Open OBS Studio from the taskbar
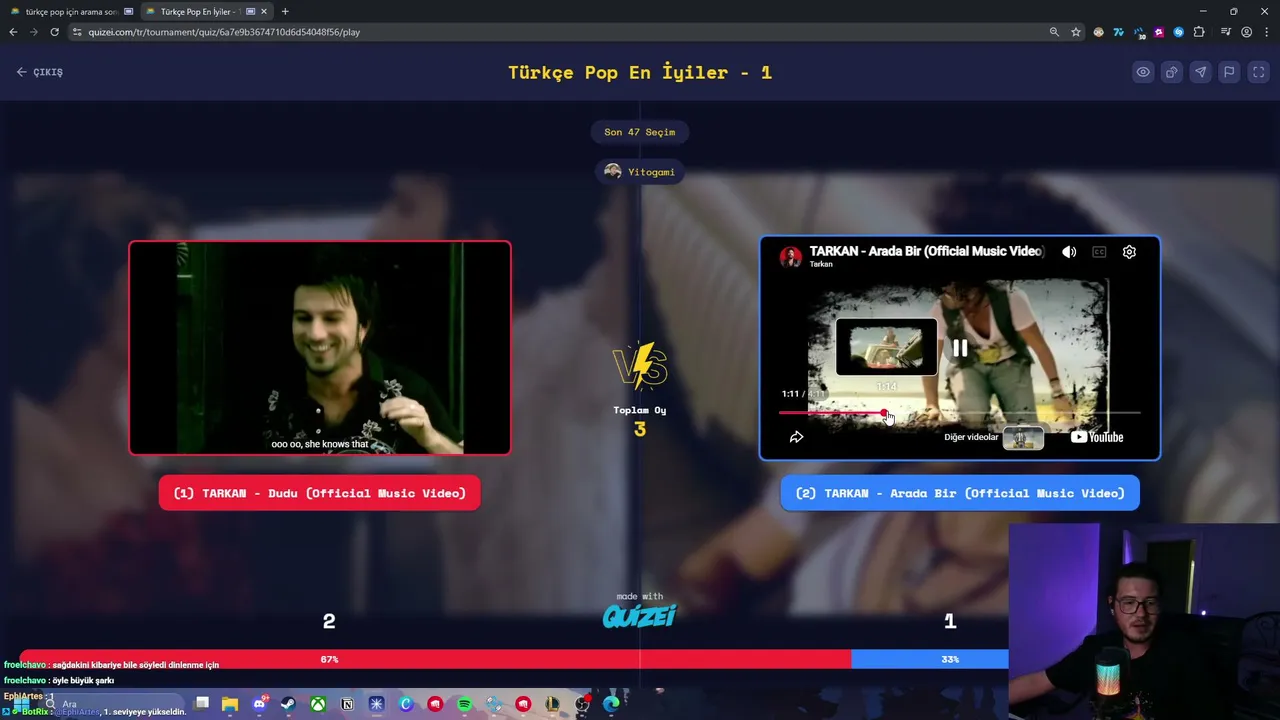Viewport: 1280px width, 720px height. point(582,704)
